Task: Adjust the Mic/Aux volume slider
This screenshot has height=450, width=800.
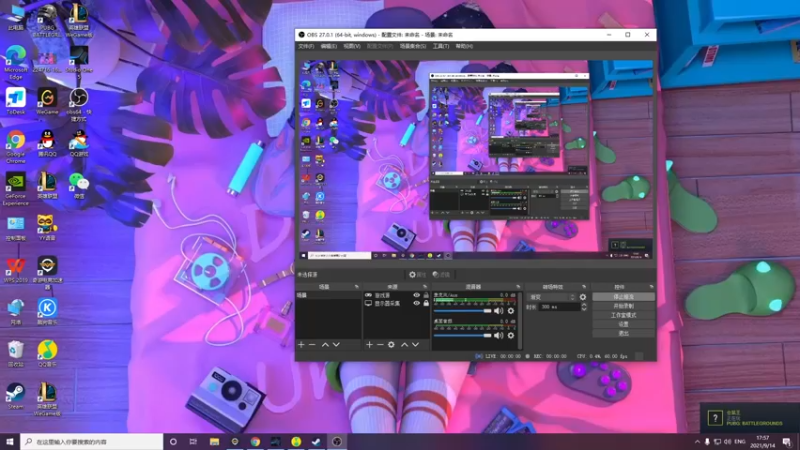Action: [462, 311]
